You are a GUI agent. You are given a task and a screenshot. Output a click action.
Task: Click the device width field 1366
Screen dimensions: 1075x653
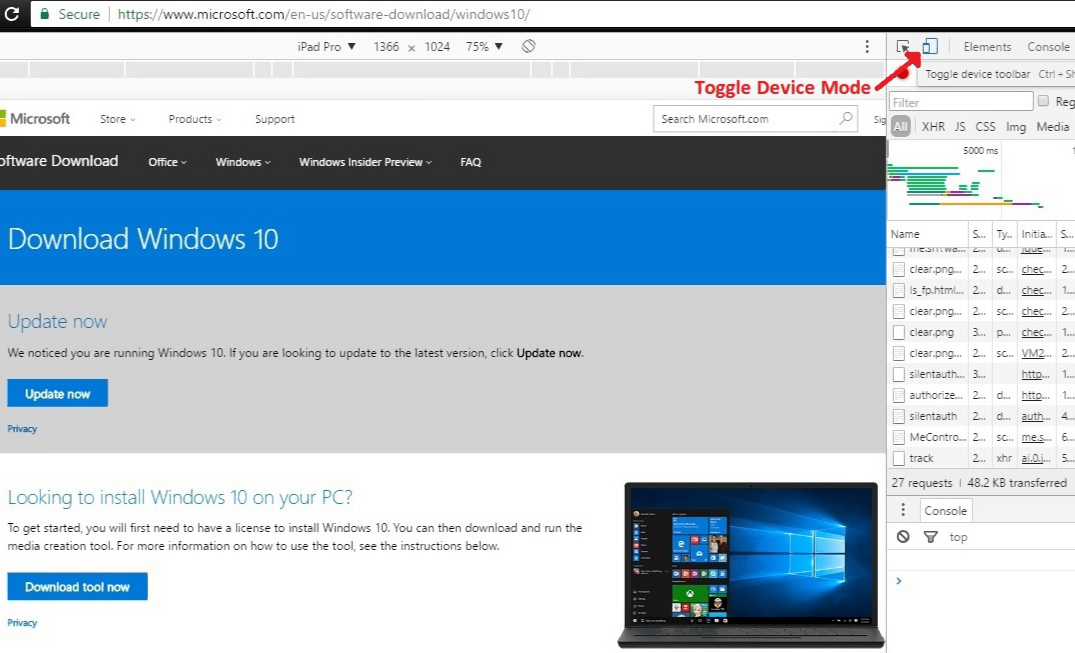pyautogui.click(x=386, y=47)
